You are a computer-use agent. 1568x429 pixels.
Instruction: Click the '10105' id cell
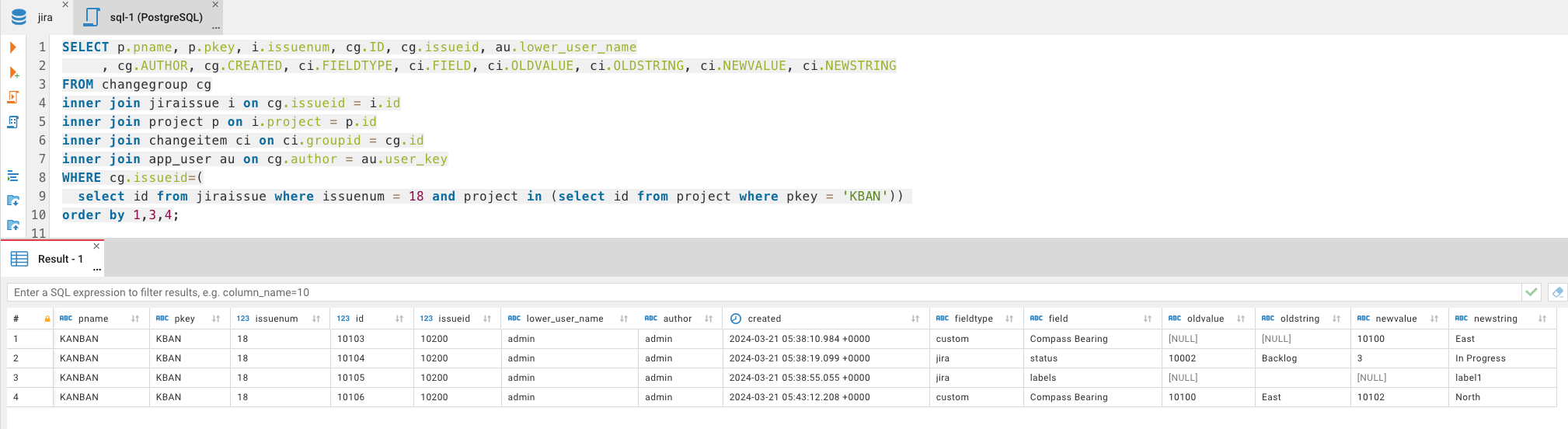pos(372,378)
